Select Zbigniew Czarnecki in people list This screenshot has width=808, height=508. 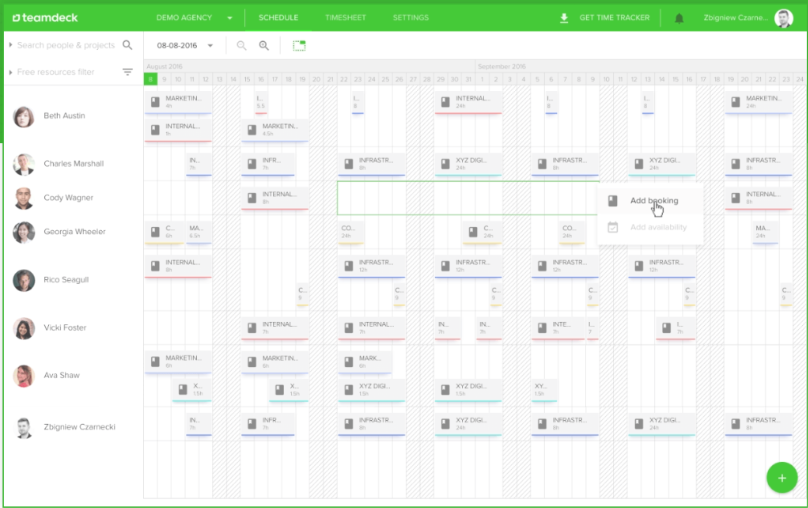click(x=79, y=427)
